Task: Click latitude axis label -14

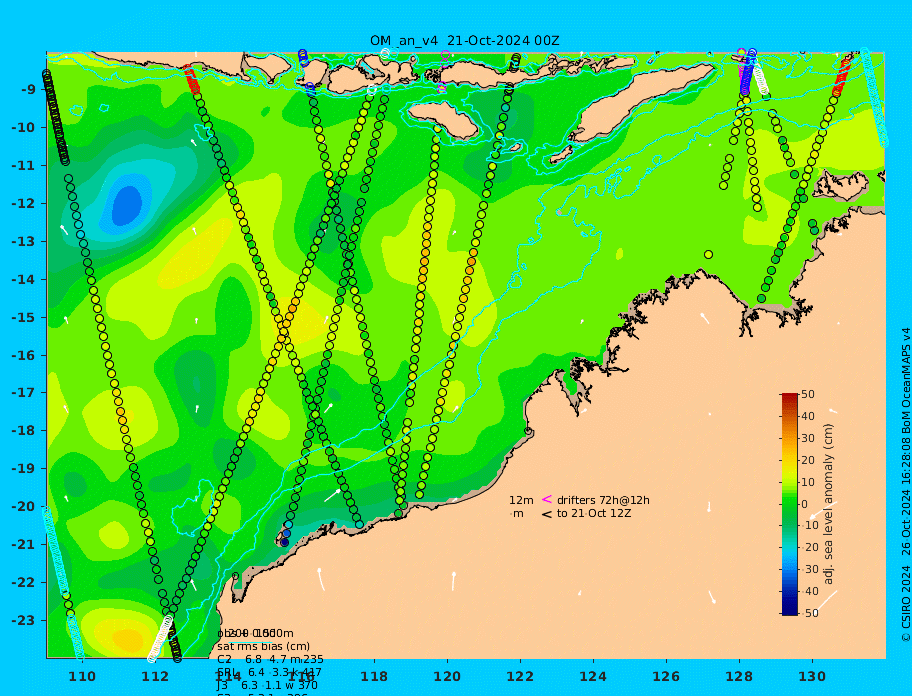Action: click(24, 280)
